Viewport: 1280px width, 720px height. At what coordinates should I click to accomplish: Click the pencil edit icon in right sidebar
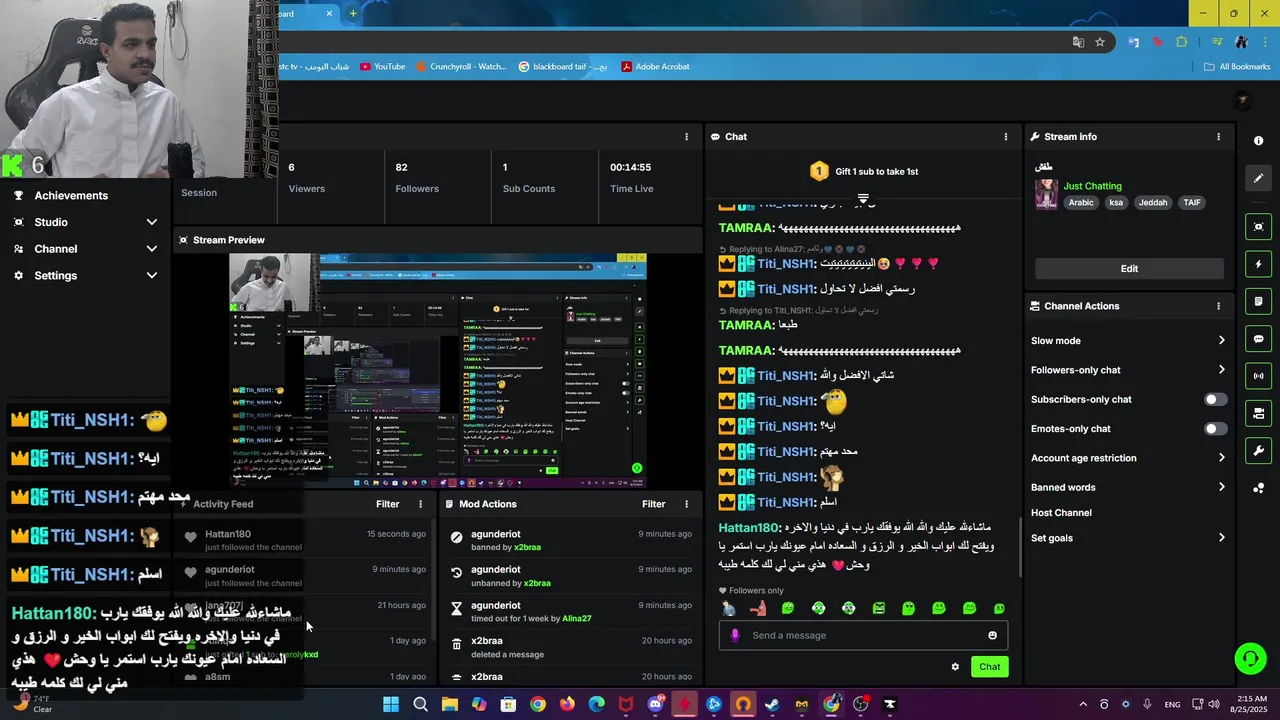click(x=1259, y=178)
